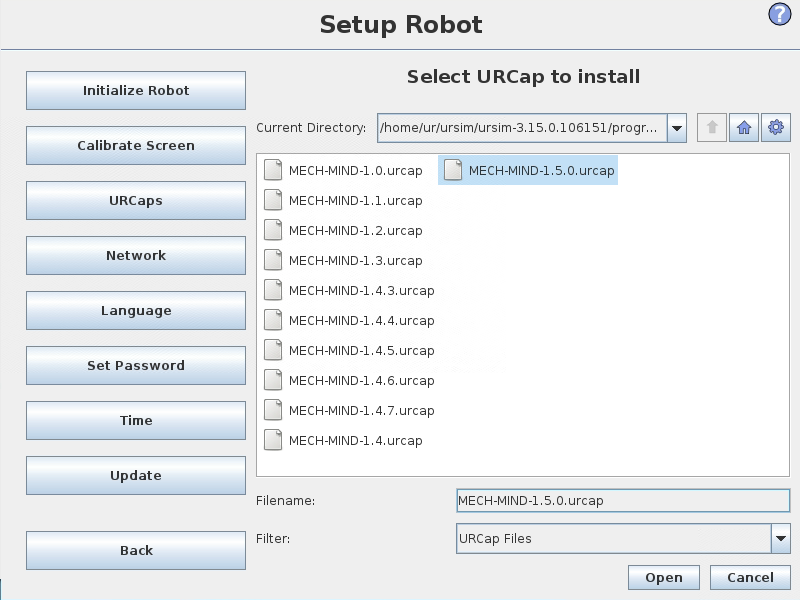Go up one directory level
800x600 pixels.
click(711, 128)
